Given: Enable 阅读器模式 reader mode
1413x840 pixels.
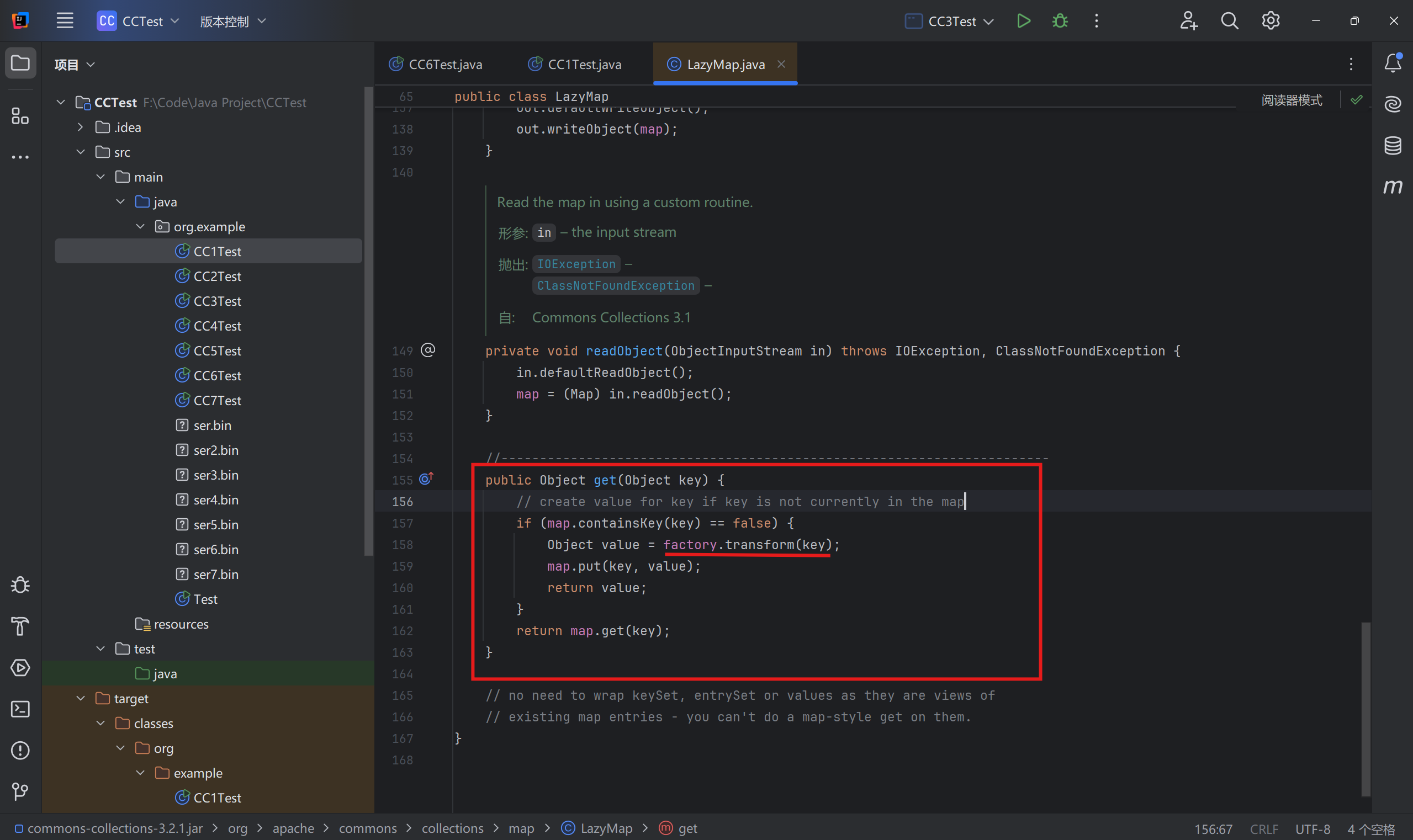Looking at the screenshot, I should (x=1291, y=100).
